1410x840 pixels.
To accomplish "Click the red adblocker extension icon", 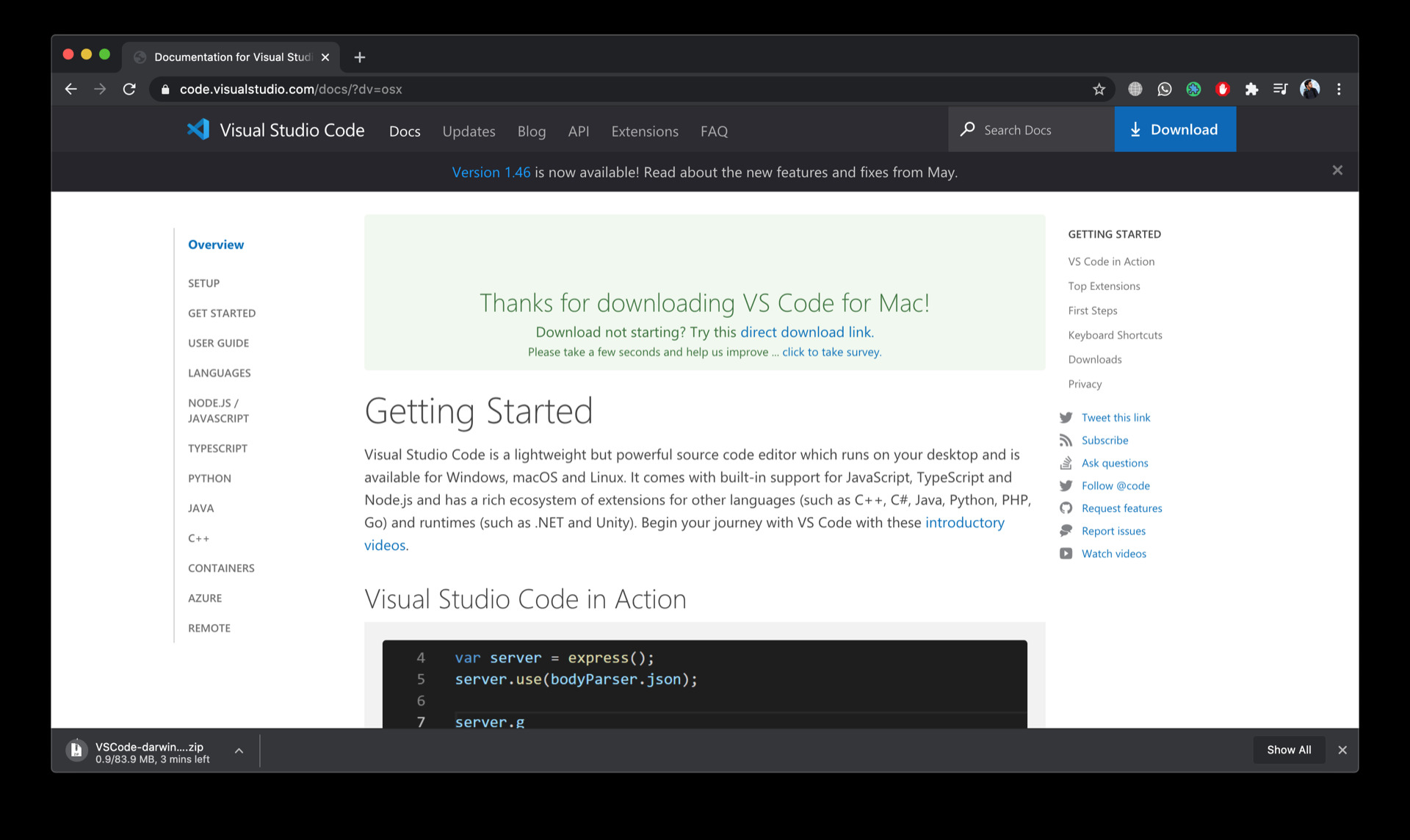I will click(x=1222, y=89).
